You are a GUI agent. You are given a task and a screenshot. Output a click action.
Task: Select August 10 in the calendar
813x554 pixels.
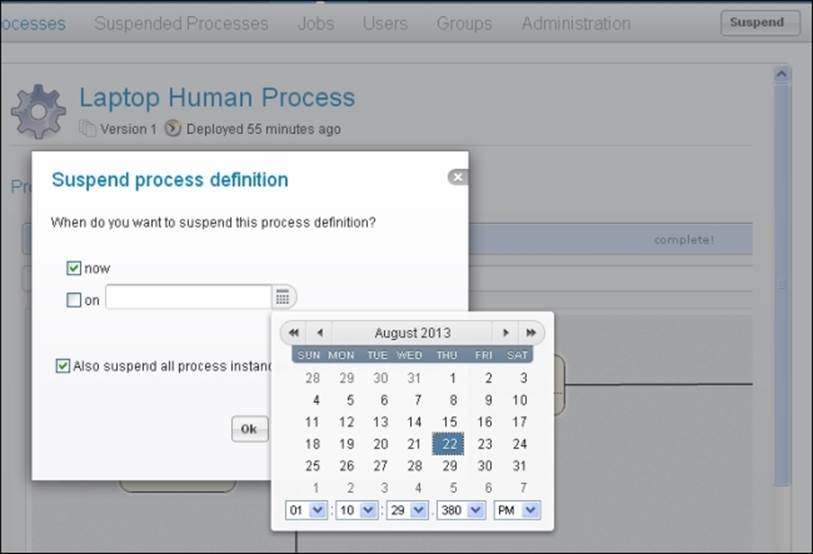520,400
